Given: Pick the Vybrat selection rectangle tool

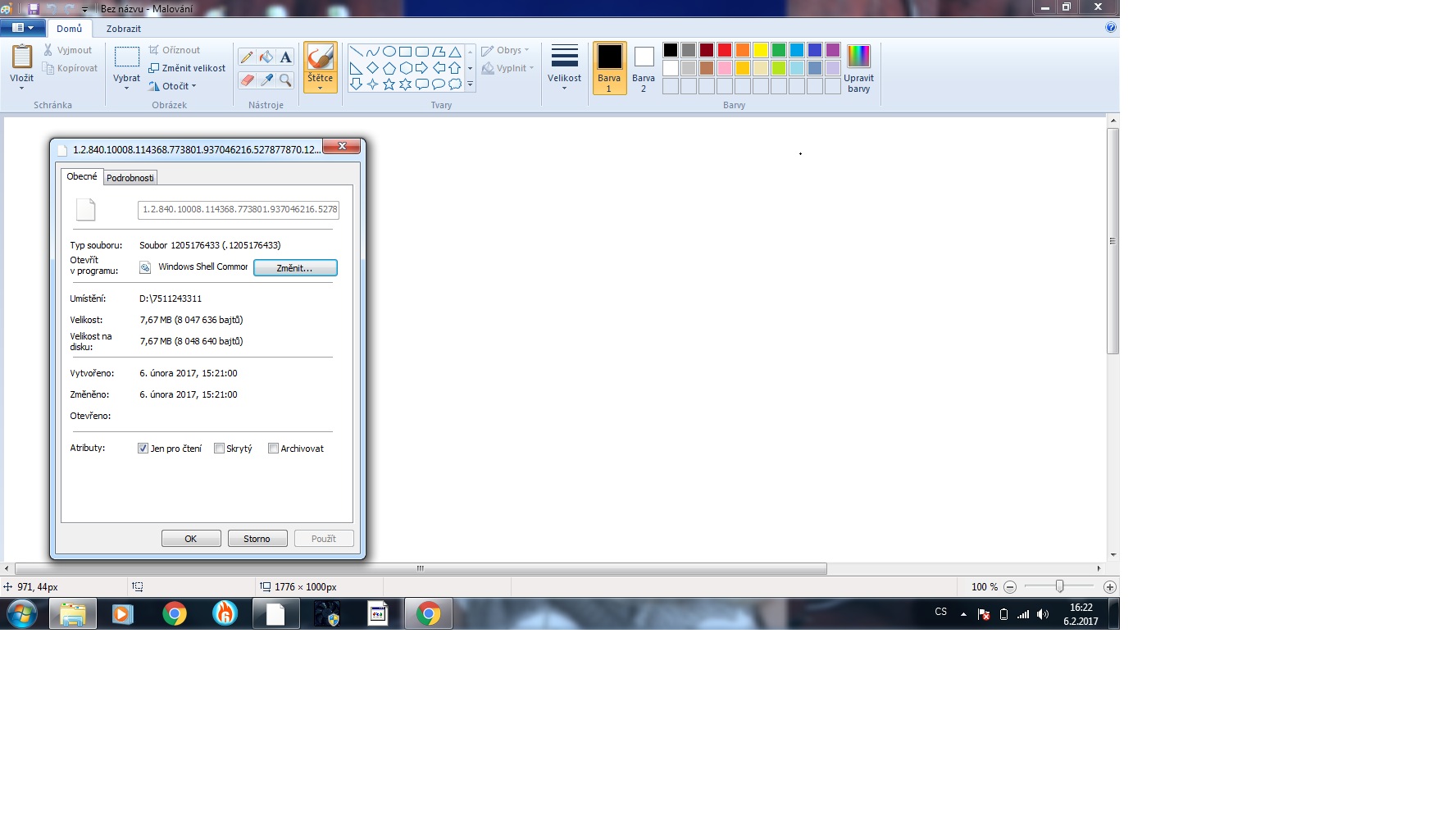Looking at the screenshot, I should click(x=127, y=57).
